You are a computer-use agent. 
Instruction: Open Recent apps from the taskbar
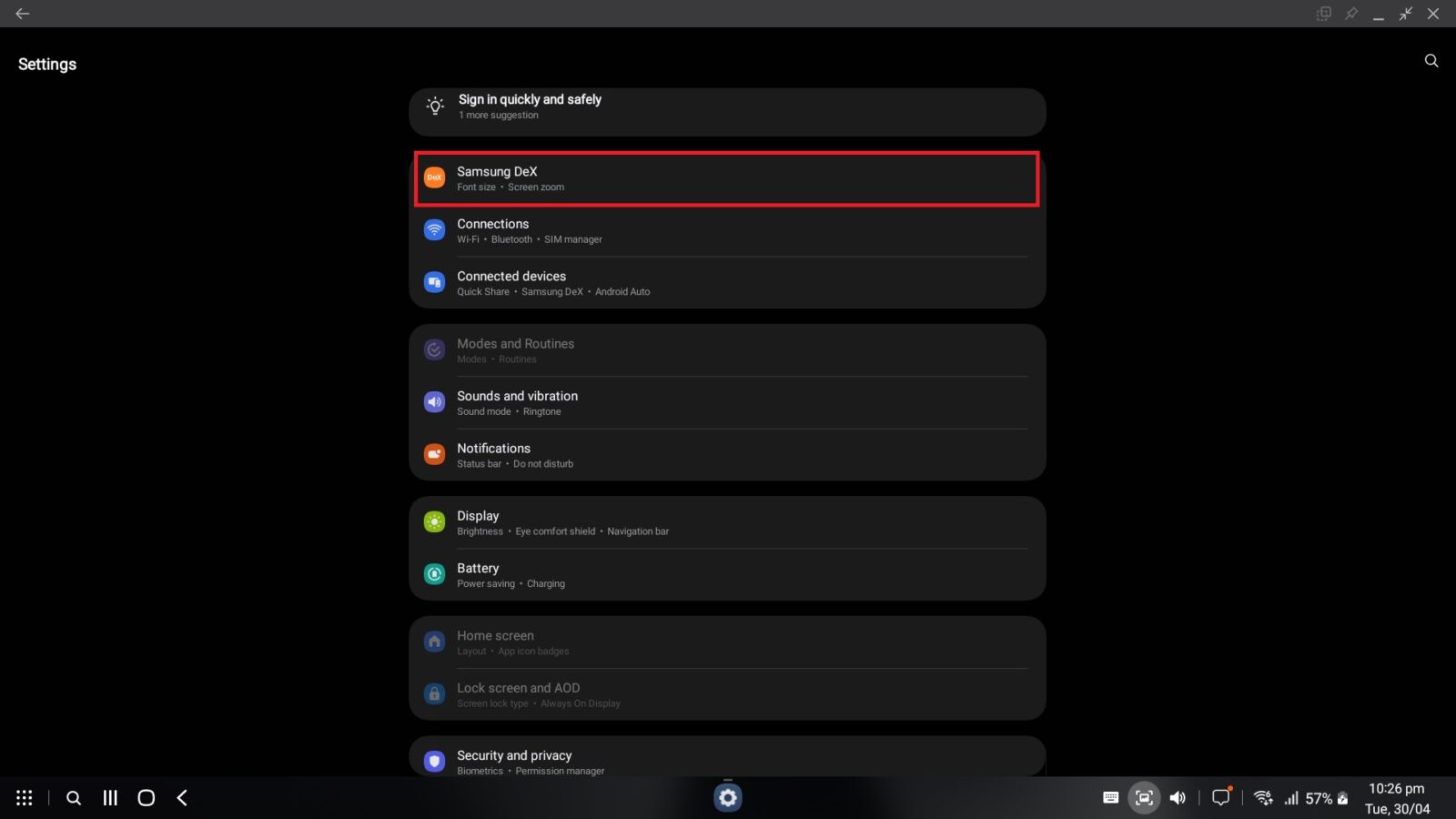coord(109,797)
